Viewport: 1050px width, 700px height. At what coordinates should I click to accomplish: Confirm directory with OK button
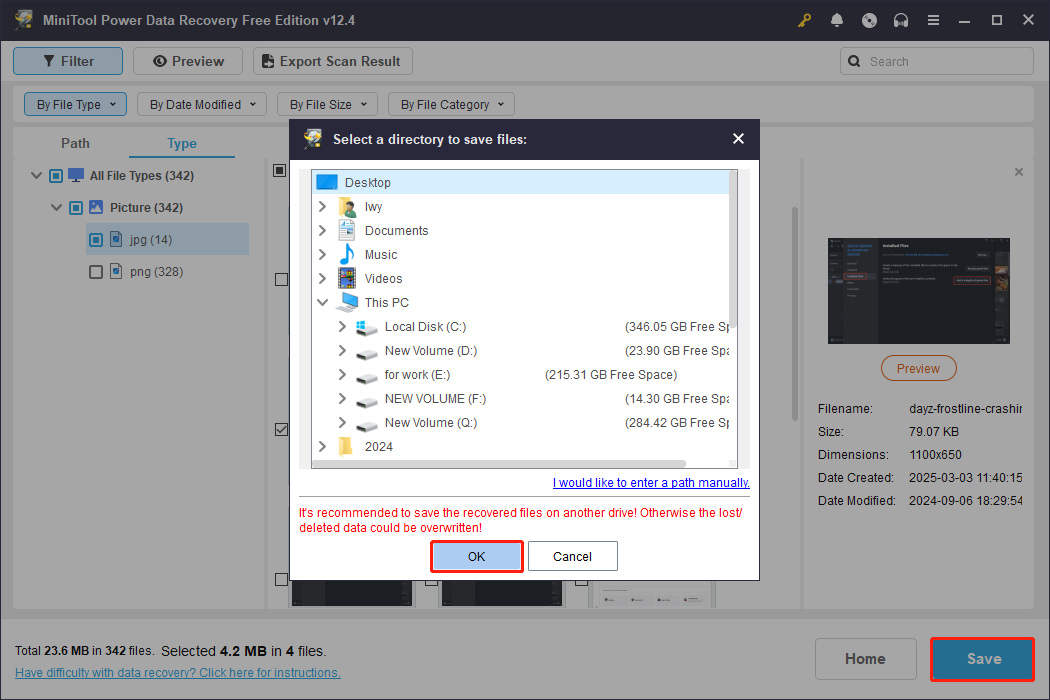point(477,557)
